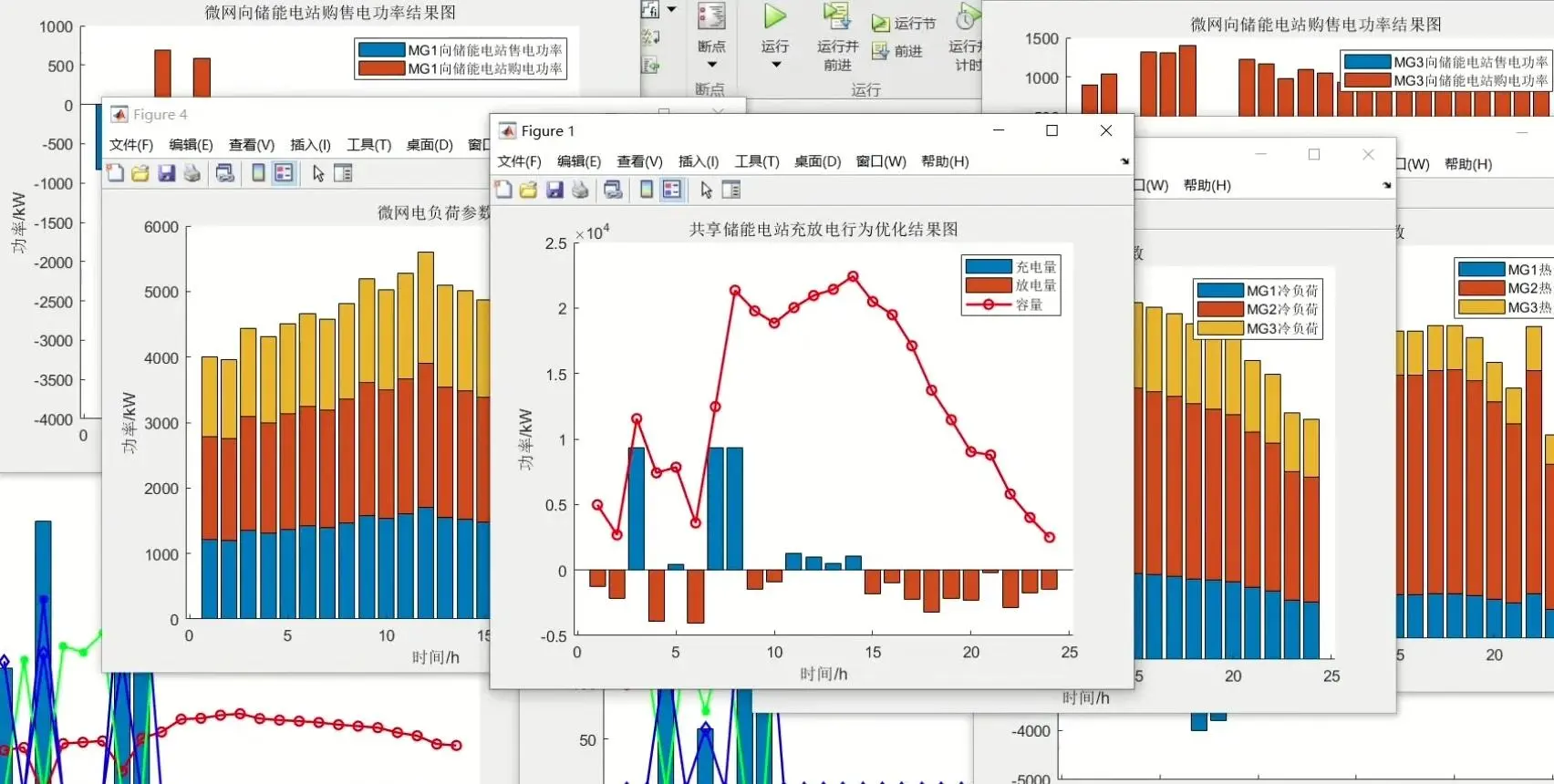Open 查看(V) menu in Figure 1
The height and width of the screenshot is (784, 1554).
(639, 161)
